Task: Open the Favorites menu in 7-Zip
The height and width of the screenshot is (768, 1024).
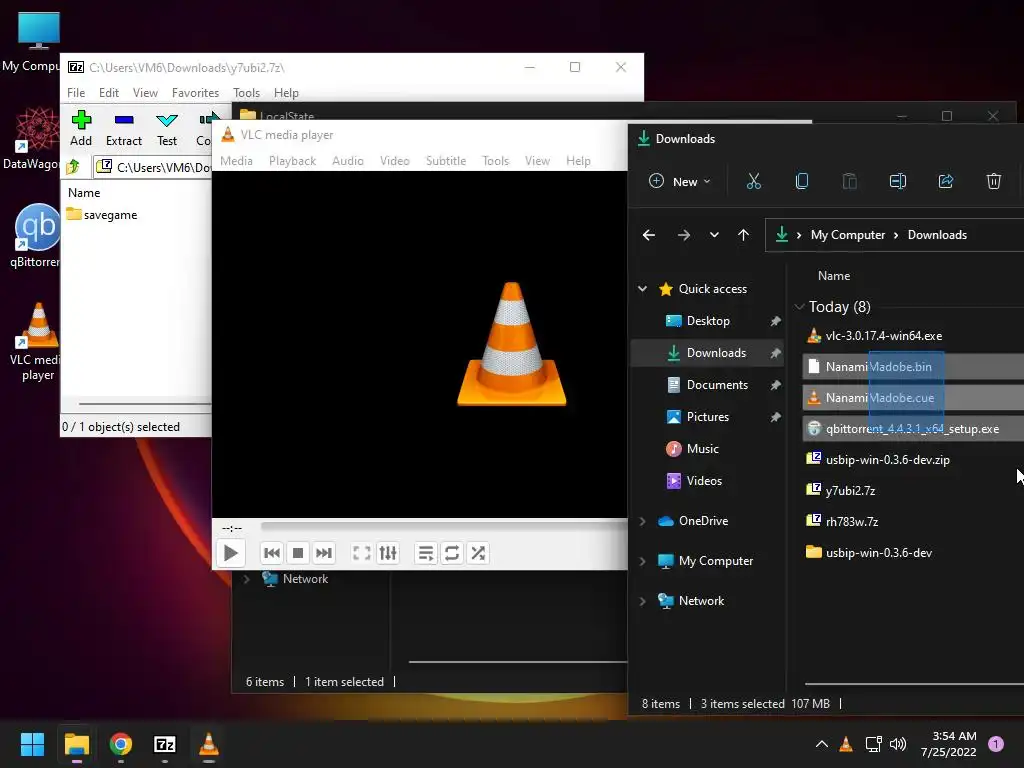Action: pyautogui.click(x=195, y=93)
